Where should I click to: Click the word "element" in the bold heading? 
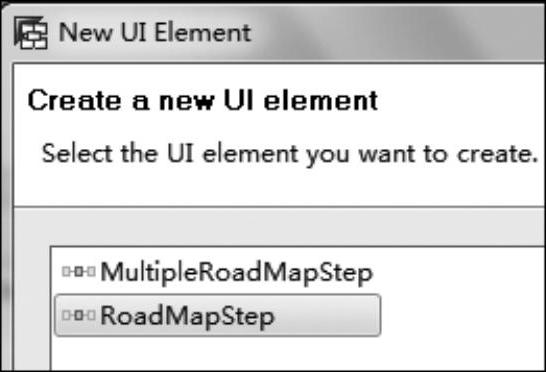pos(321,101)
